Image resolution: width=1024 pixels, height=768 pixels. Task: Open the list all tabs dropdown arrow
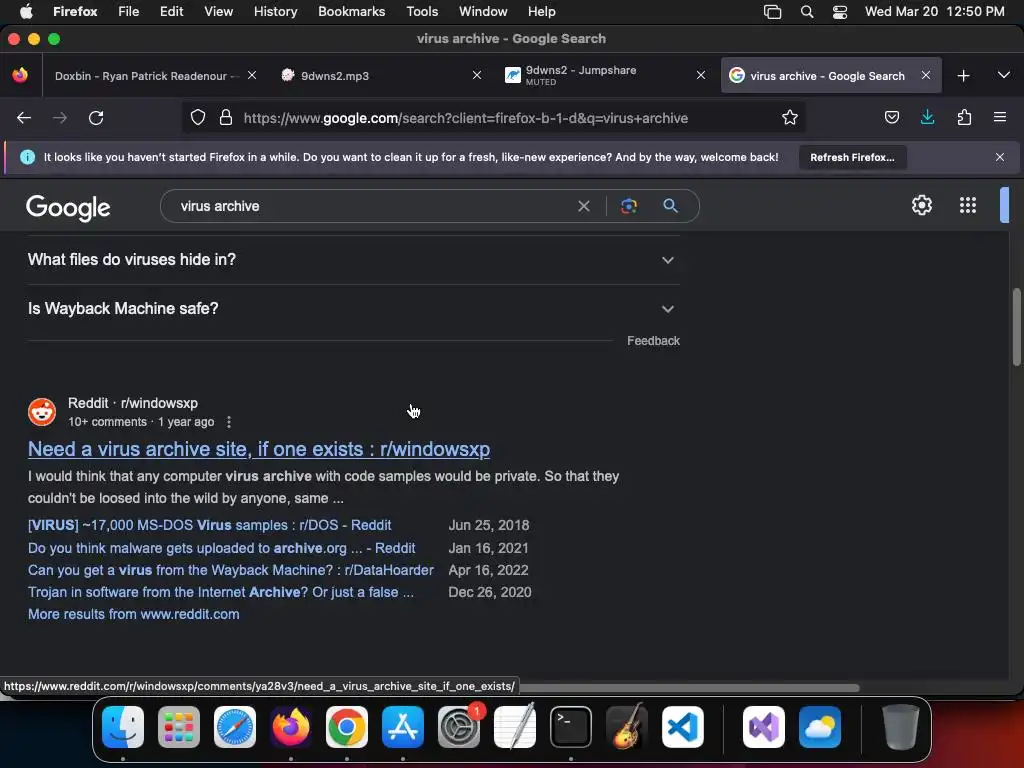pos(1004,76)
